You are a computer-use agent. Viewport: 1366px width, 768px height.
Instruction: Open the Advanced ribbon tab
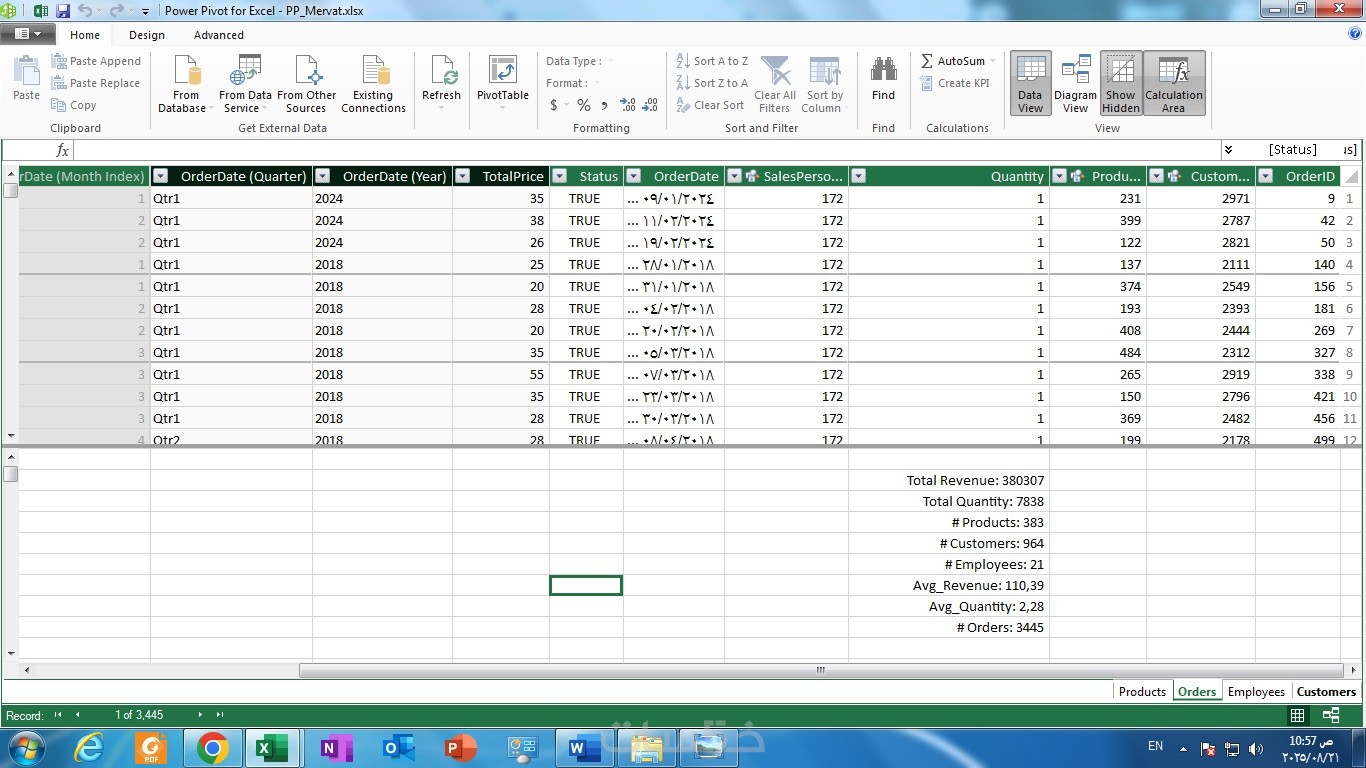point(219,35)
